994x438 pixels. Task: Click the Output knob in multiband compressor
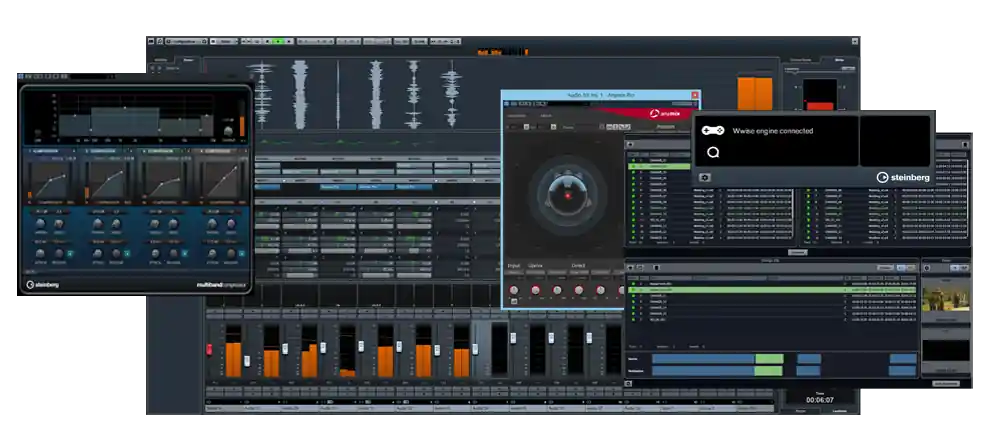point(229,132)
